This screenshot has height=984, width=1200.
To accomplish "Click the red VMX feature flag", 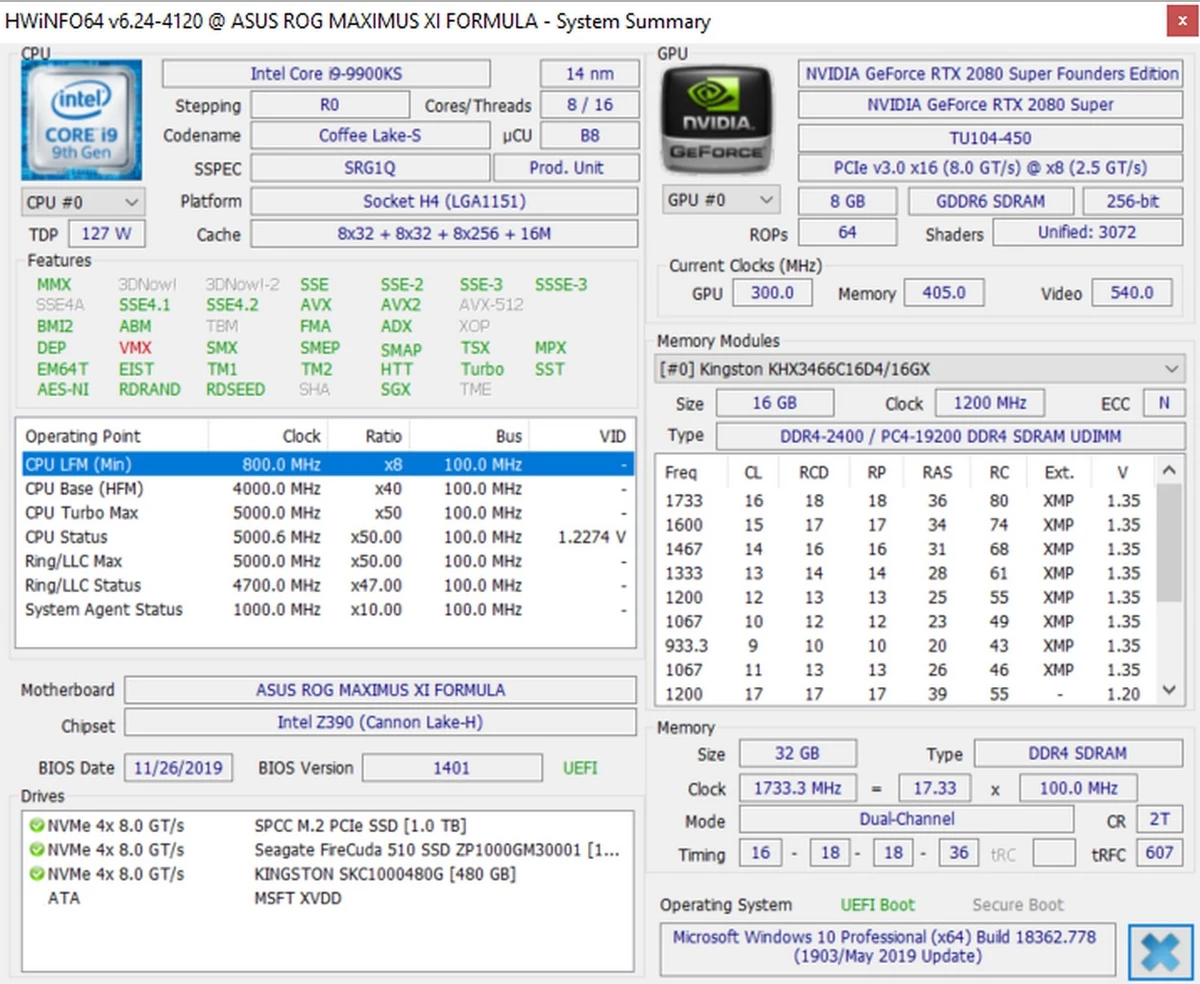I will coord(134,348).
